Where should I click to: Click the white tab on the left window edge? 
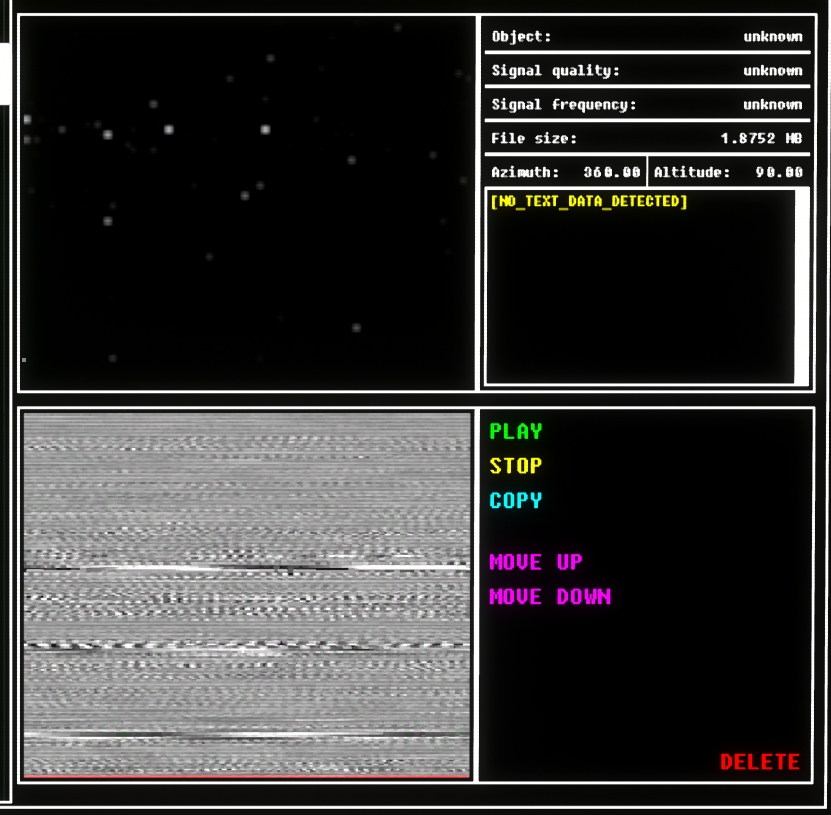coord(5,74)
